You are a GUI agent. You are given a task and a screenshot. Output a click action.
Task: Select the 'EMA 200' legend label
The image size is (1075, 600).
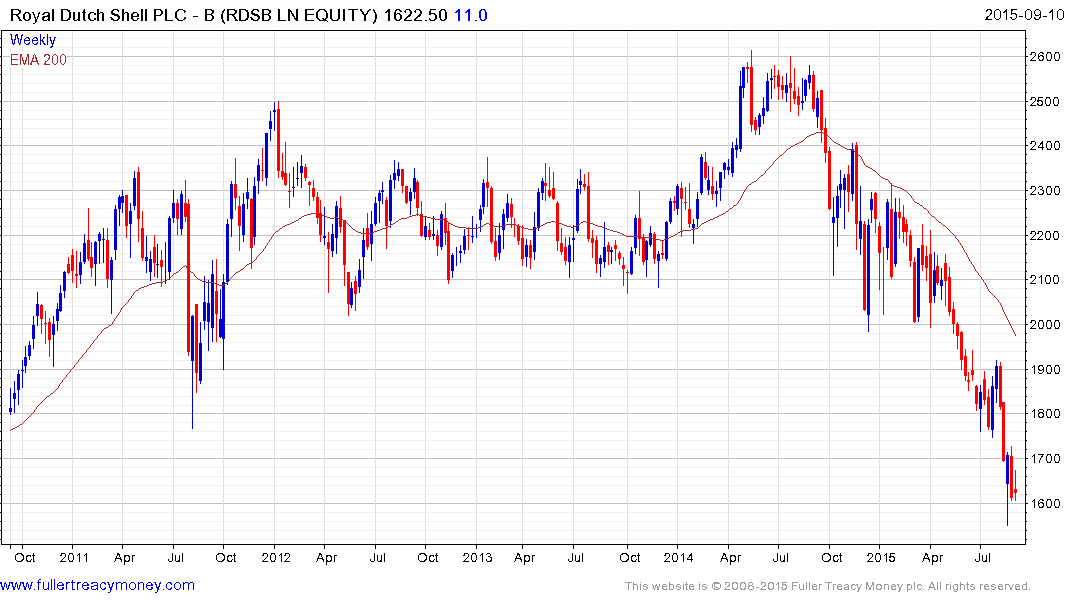[38, 60]
